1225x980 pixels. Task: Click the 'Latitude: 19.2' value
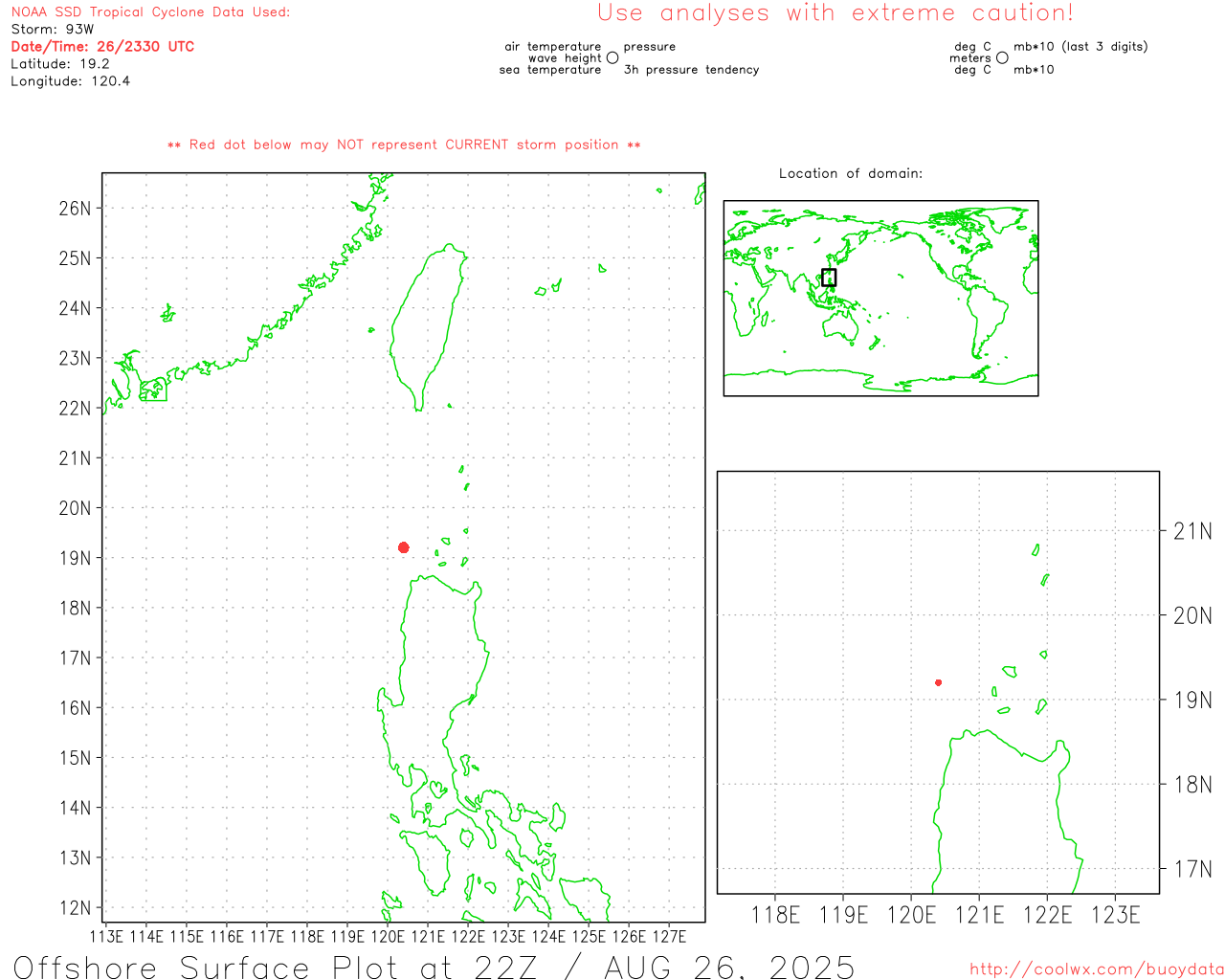pyautogui.click(x=60, y=64)
